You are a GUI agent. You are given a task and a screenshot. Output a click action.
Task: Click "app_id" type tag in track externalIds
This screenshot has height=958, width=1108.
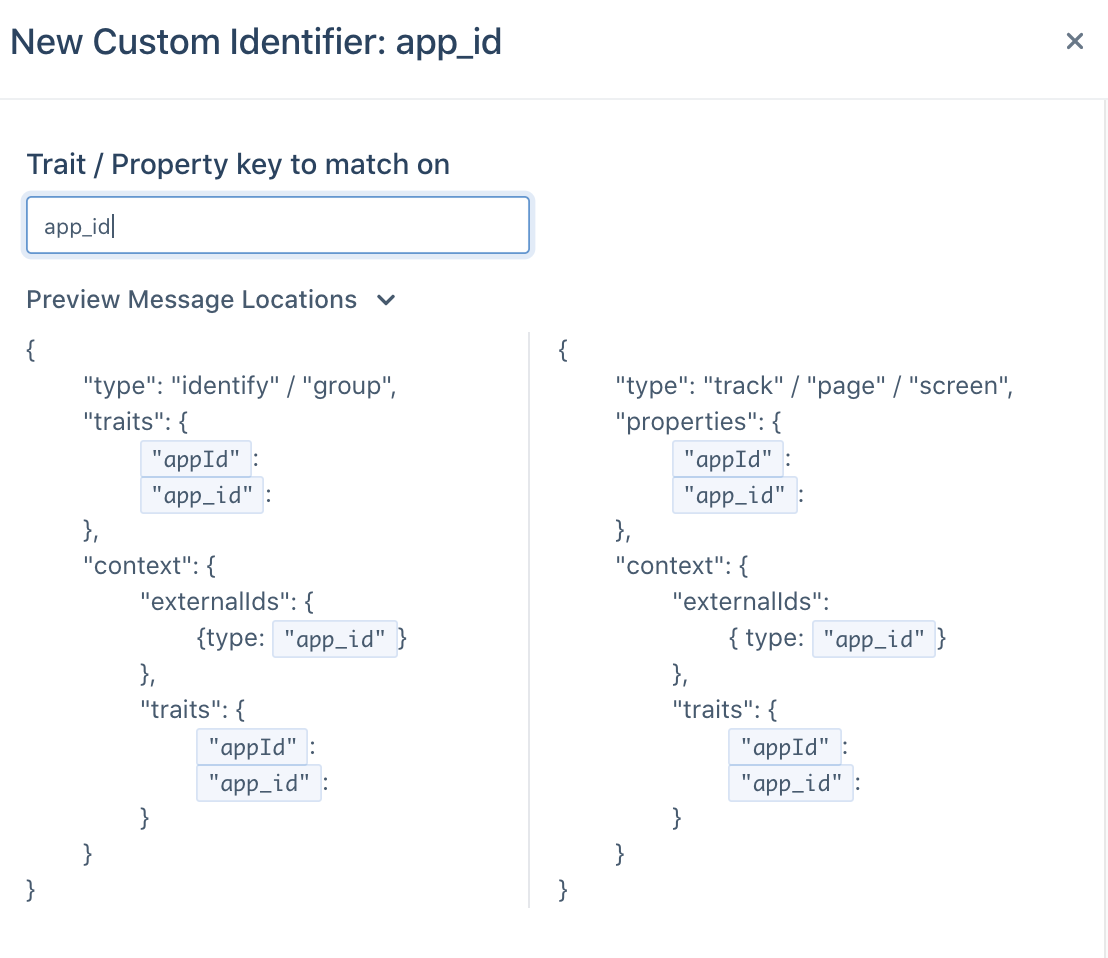[873, 639]
